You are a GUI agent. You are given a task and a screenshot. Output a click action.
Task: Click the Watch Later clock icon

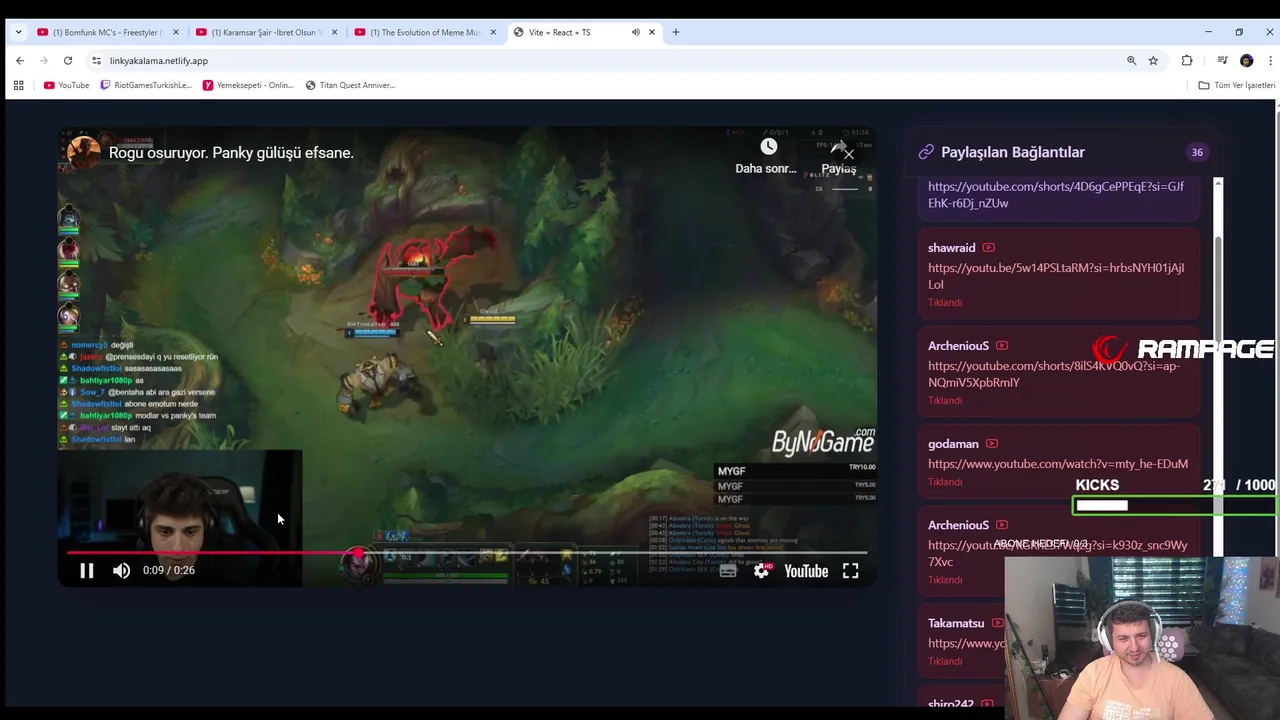(x=768, y=148)
